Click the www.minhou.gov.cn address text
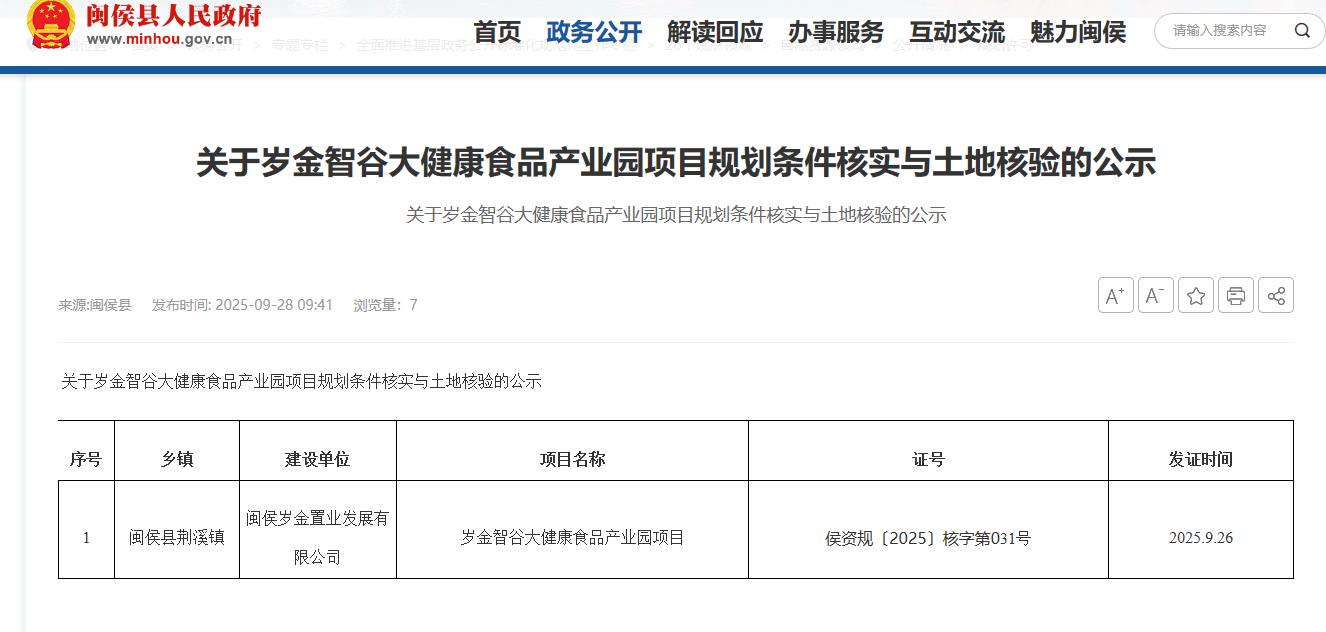Screen dimensions: 1326x632 point(160,40)
